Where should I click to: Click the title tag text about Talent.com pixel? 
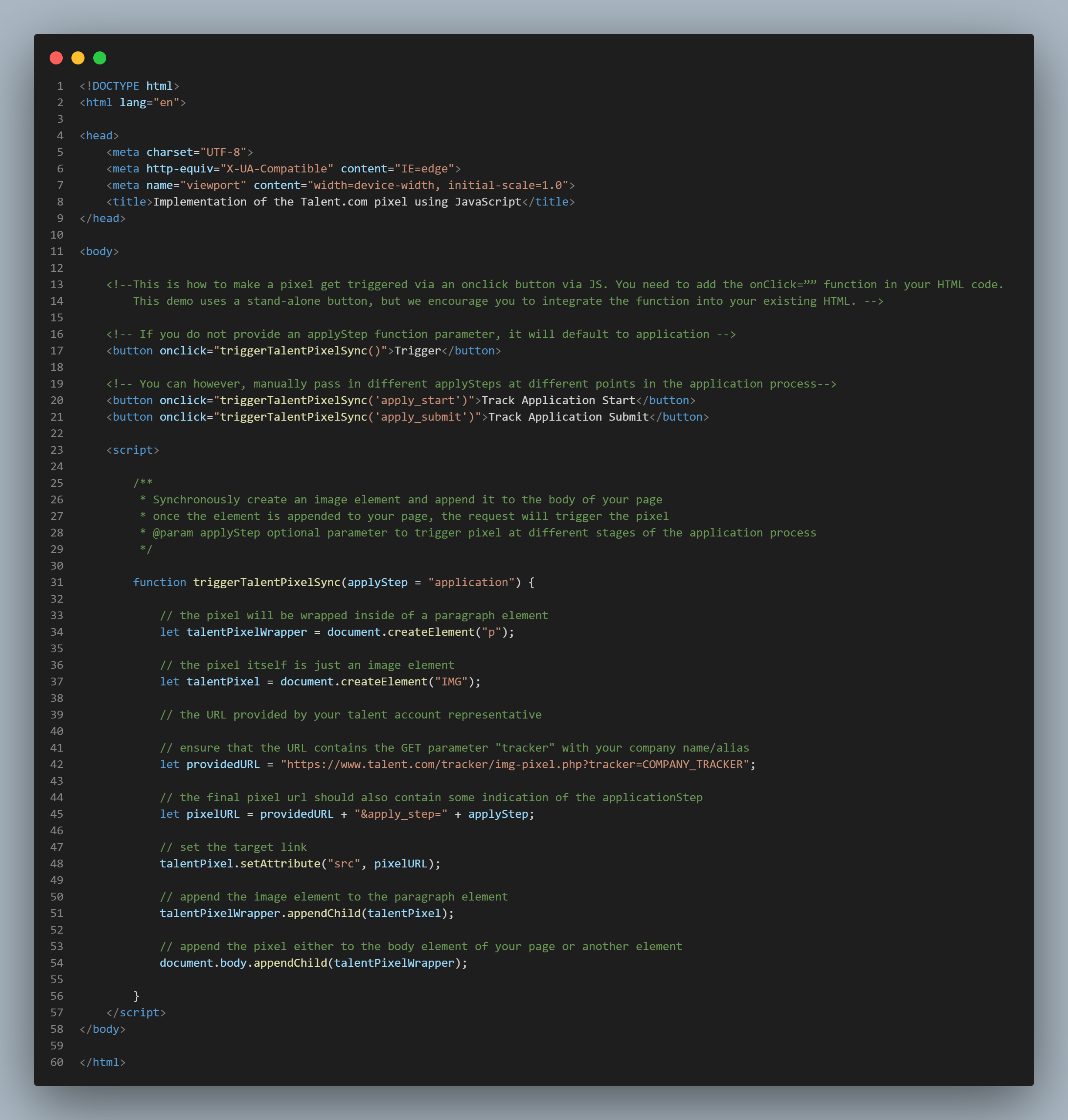pyautogui.click(x=337, y=202)
